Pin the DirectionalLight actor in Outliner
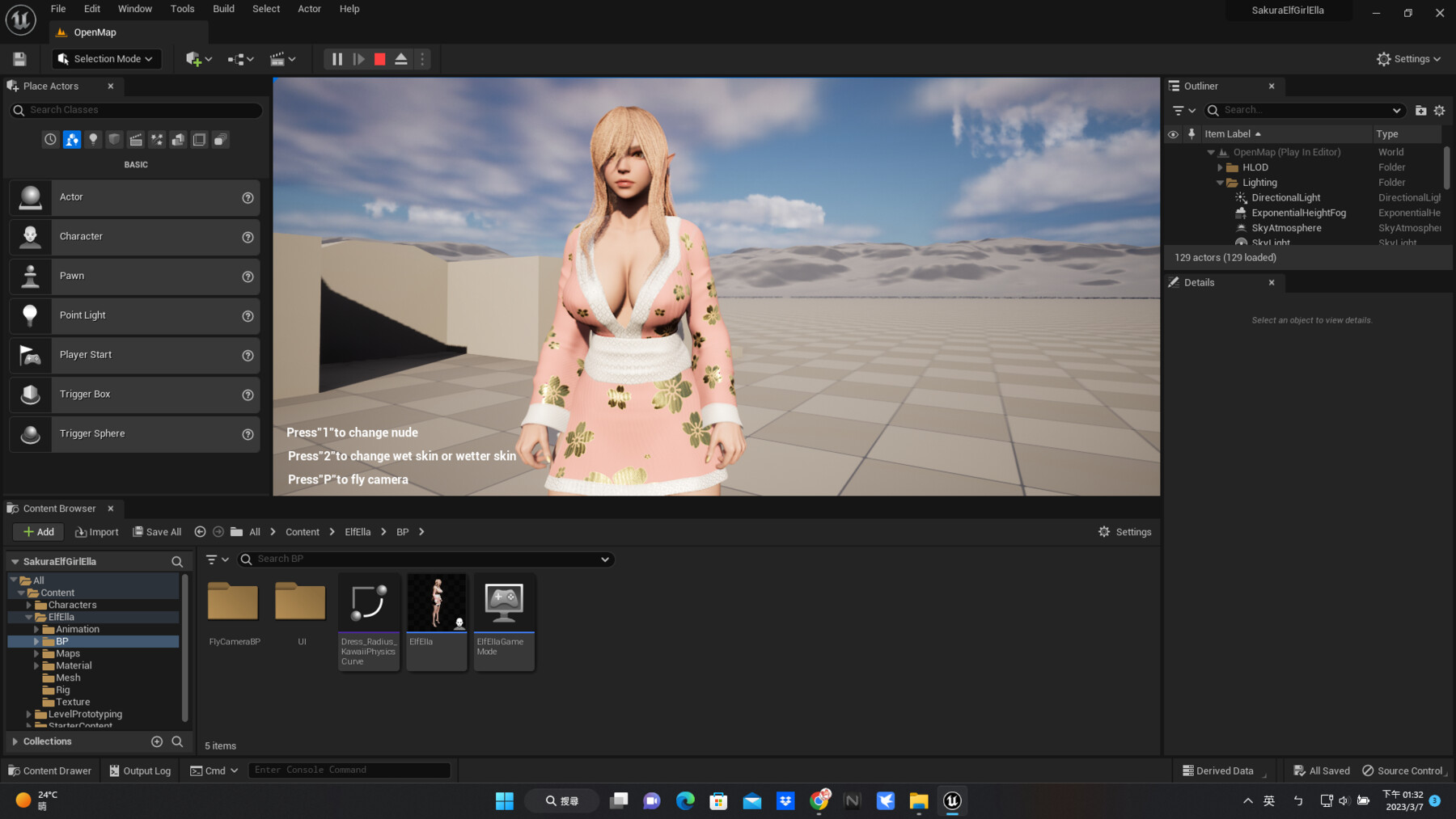This screenshot has height=819, width=1456. click(x=1191, y=197)
